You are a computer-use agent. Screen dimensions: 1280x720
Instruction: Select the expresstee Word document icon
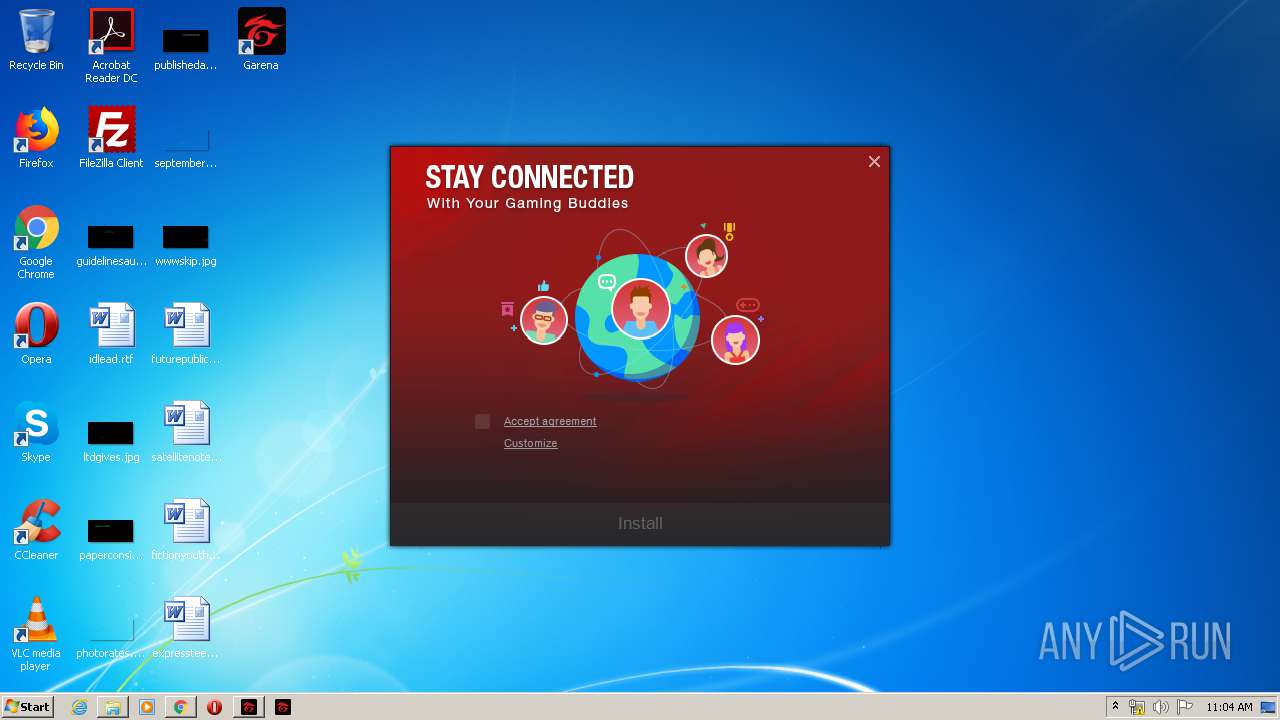click(186, 628)
